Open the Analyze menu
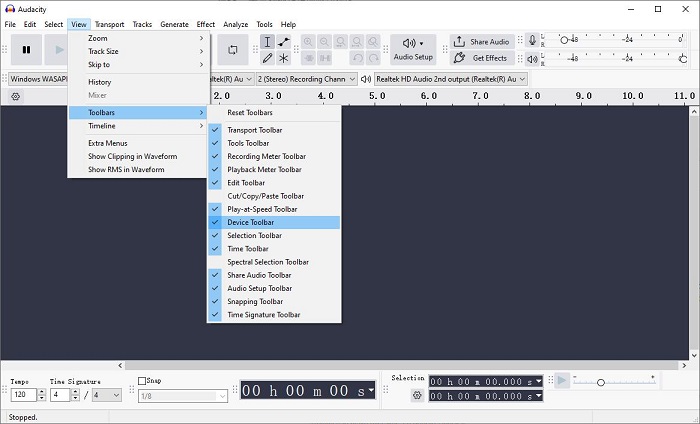700x424 pixels. (x=236, y=24)
